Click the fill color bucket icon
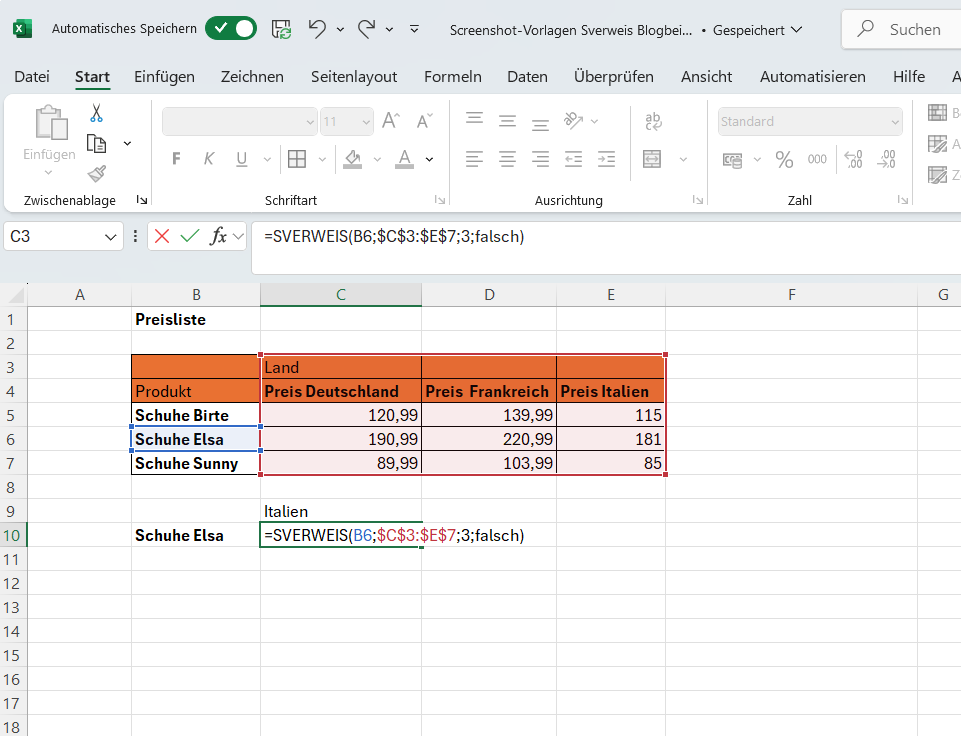 pos(352,159)
